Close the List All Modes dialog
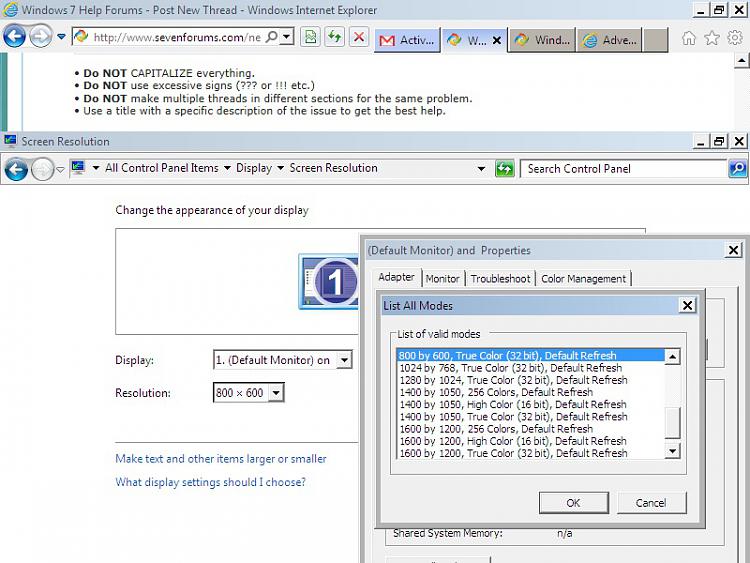The height and width of the screenshot is (563, 750). coord(687,305)
